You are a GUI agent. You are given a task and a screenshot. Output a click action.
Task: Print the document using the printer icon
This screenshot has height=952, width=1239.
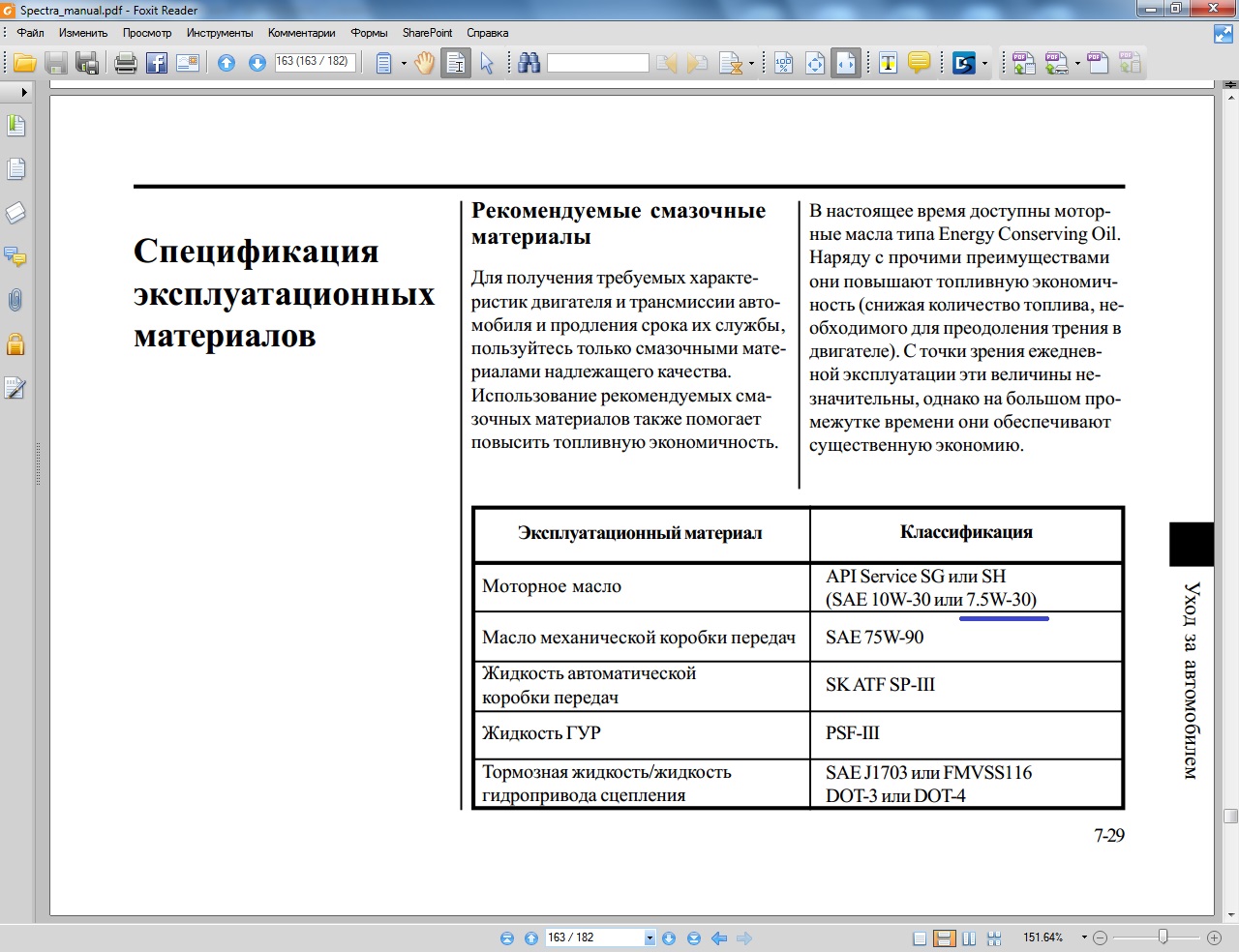point(126,64)
